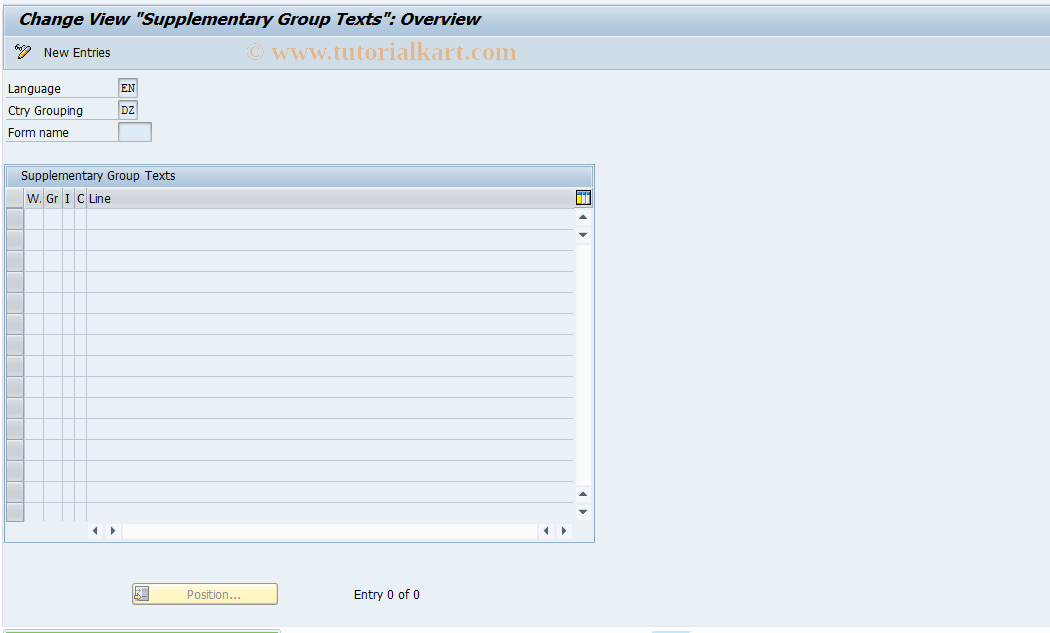Click the vertical scrollbar track of the table
This screenshot has height=633, width=1050.
coord(583,364)
